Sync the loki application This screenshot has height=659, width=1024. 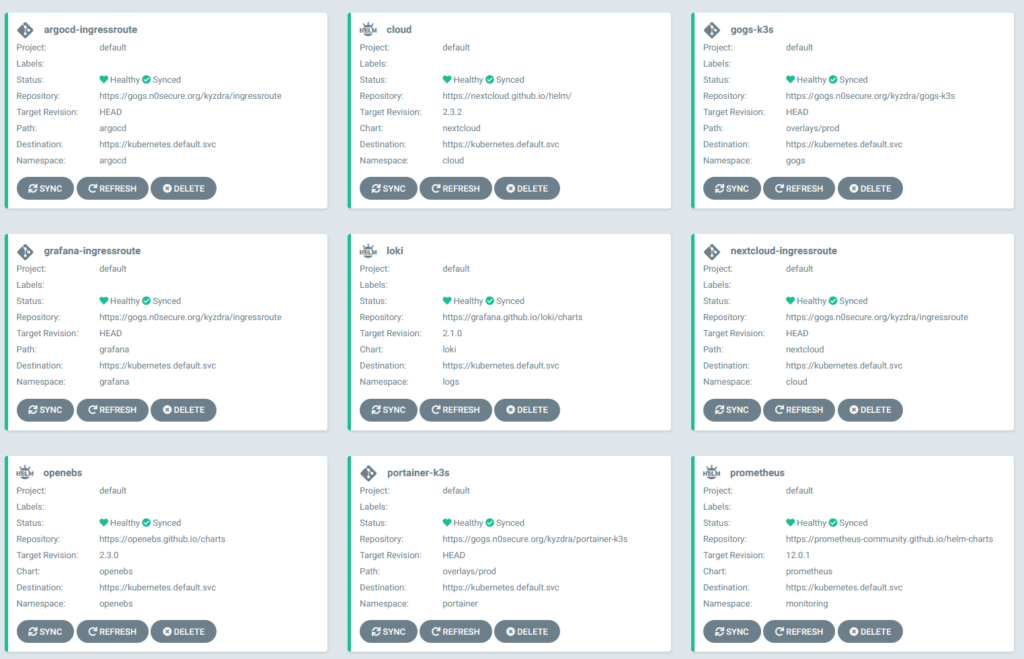click(389, 410)
